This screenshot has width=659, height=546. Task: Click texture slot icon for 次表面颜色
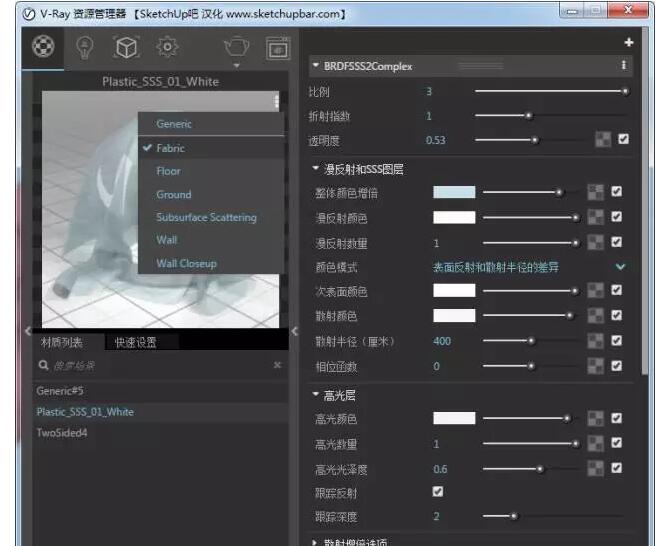[x=595, y=290]
